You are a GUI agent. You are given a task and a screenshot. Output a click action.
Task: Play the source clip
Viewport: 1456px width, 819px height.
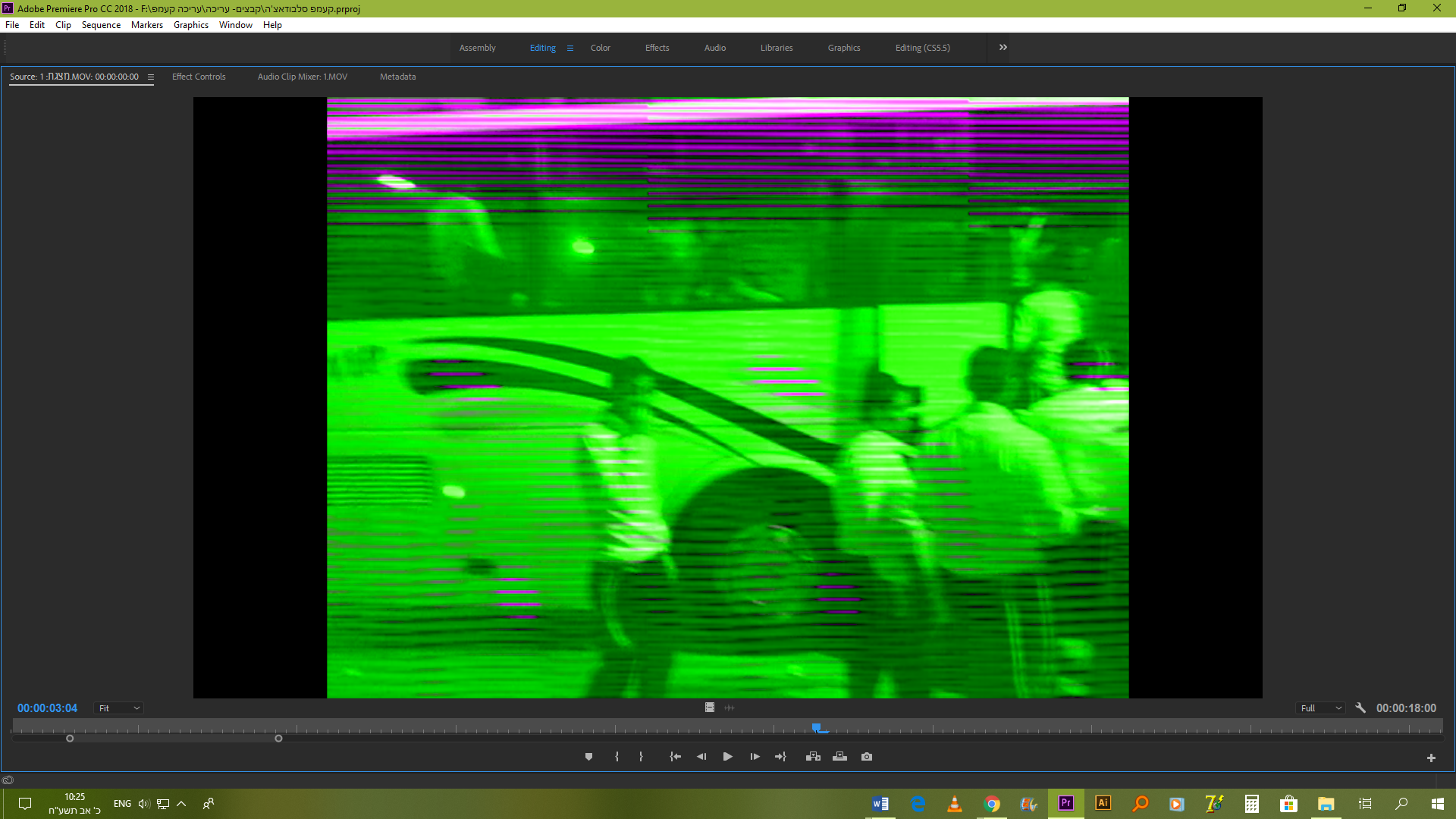(728, 757)
